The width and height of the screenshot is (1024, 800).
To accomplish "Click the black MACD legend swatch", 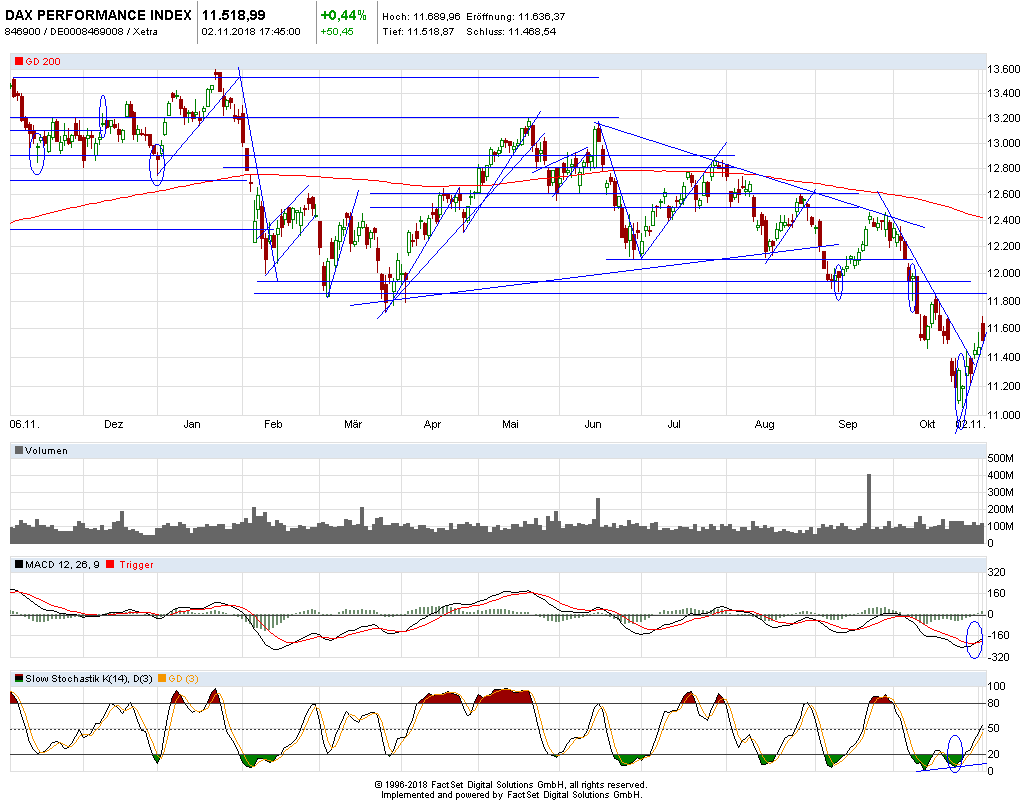I will (x=19, y=564).
